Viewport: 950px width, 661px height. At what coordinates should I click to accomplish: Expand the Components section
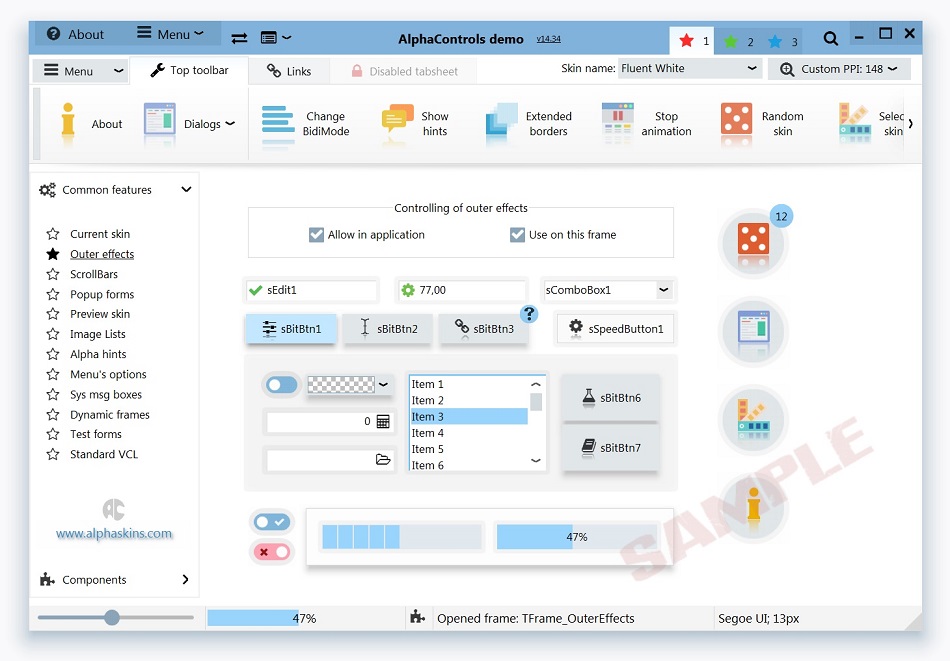pyautogui.click(x=185, y=580)
